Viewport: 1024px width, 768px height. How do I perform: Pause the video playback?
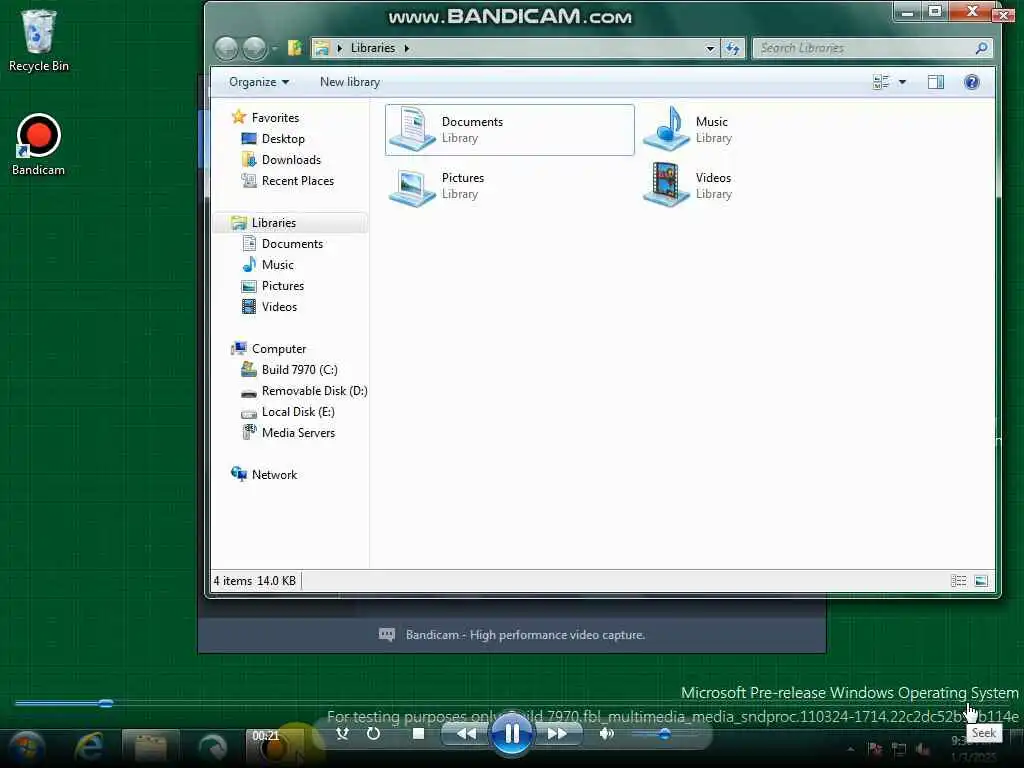coord(511,733)
